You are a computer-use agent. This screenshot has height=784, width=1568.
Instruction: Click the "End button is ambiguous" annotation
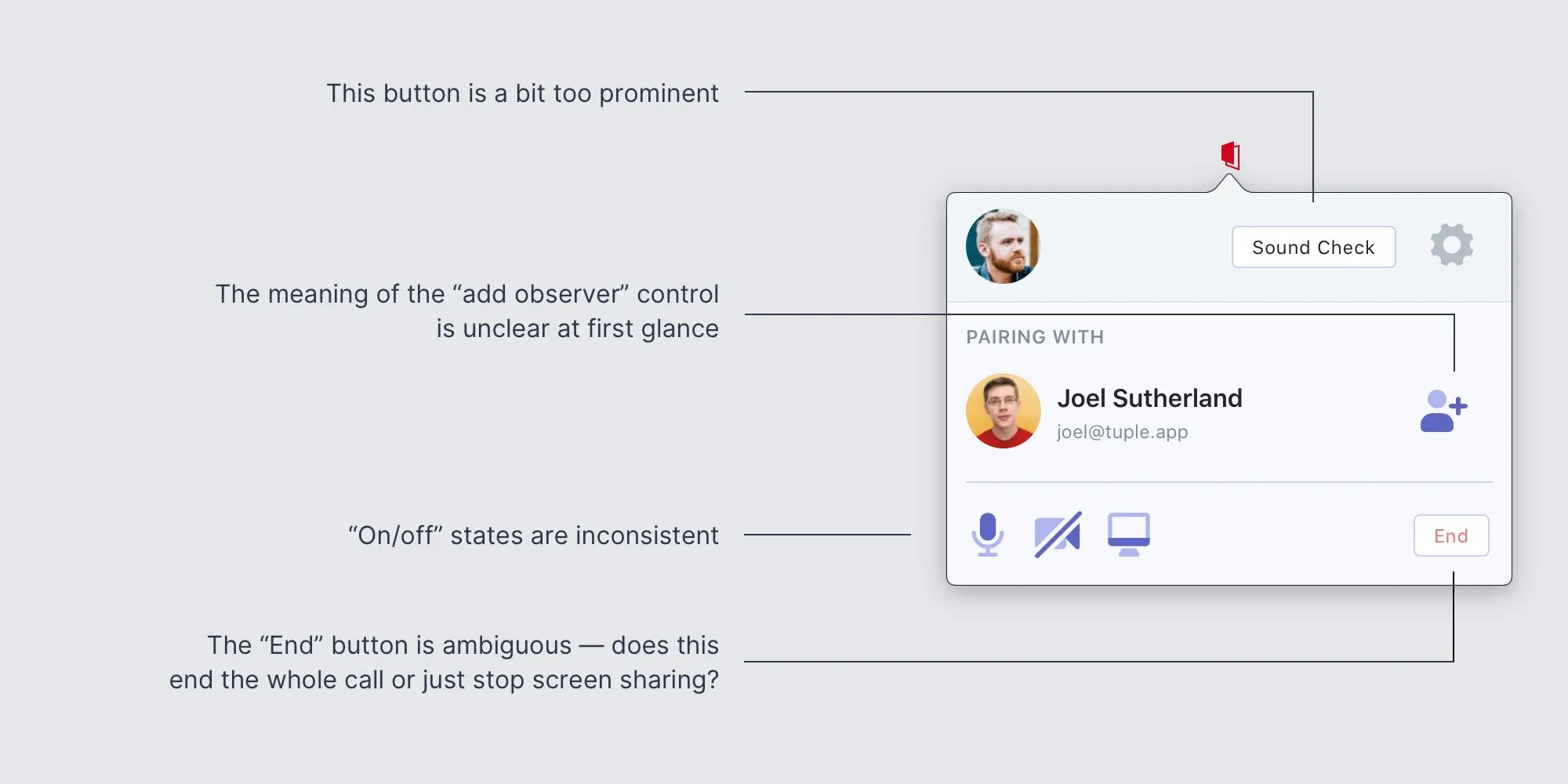click(444, 662)
